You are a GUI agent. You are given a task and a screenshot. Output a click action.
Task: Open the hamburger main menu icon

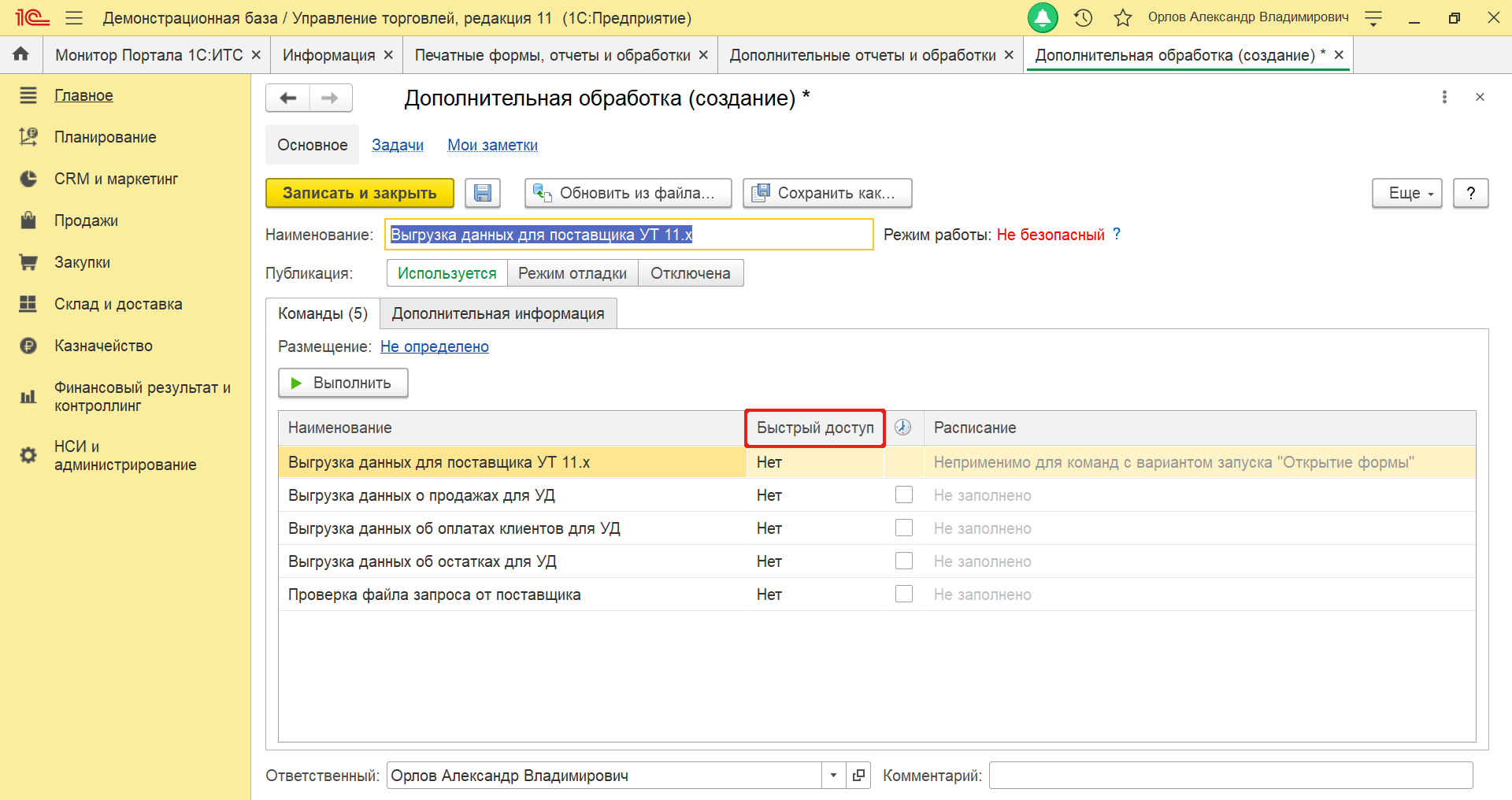click(x=74, y=17)
